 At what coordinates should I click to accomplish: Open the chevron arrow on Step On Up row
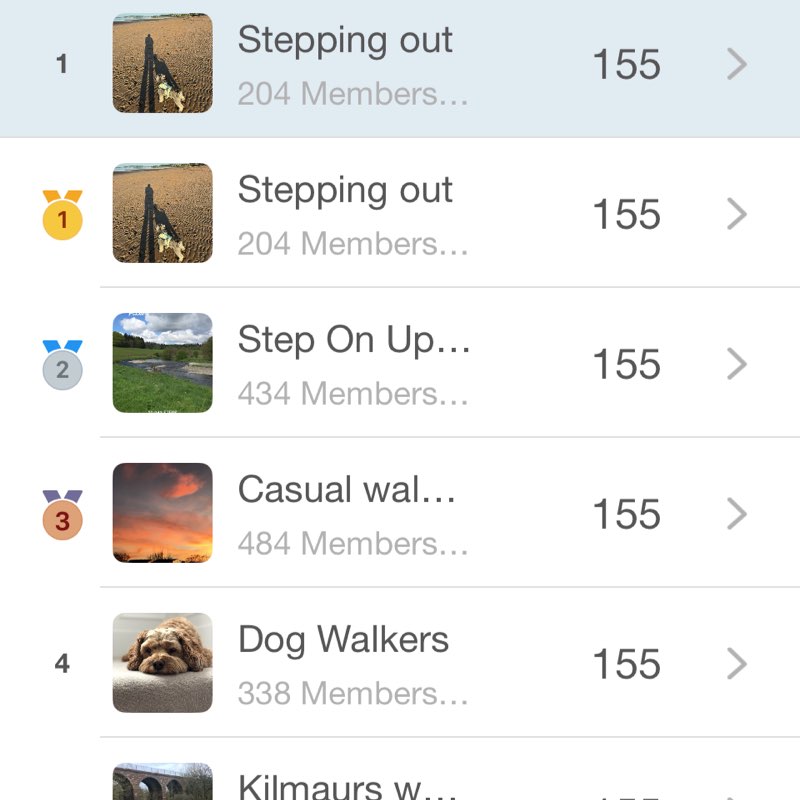pyautogui.click(x=737, y=364)
